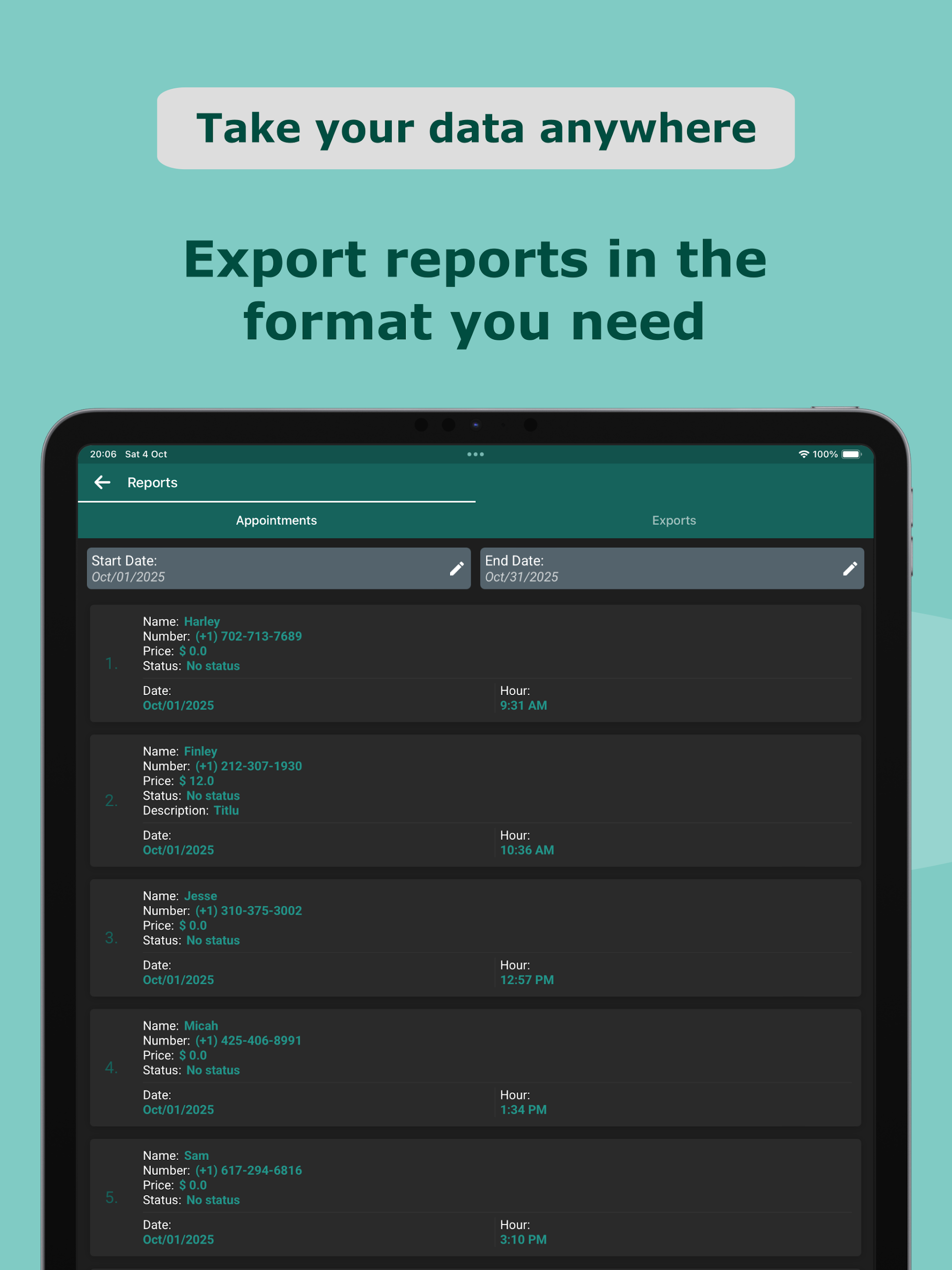
Task: Tap the back arrow beside Reports
Action: (x=102, y=482)
